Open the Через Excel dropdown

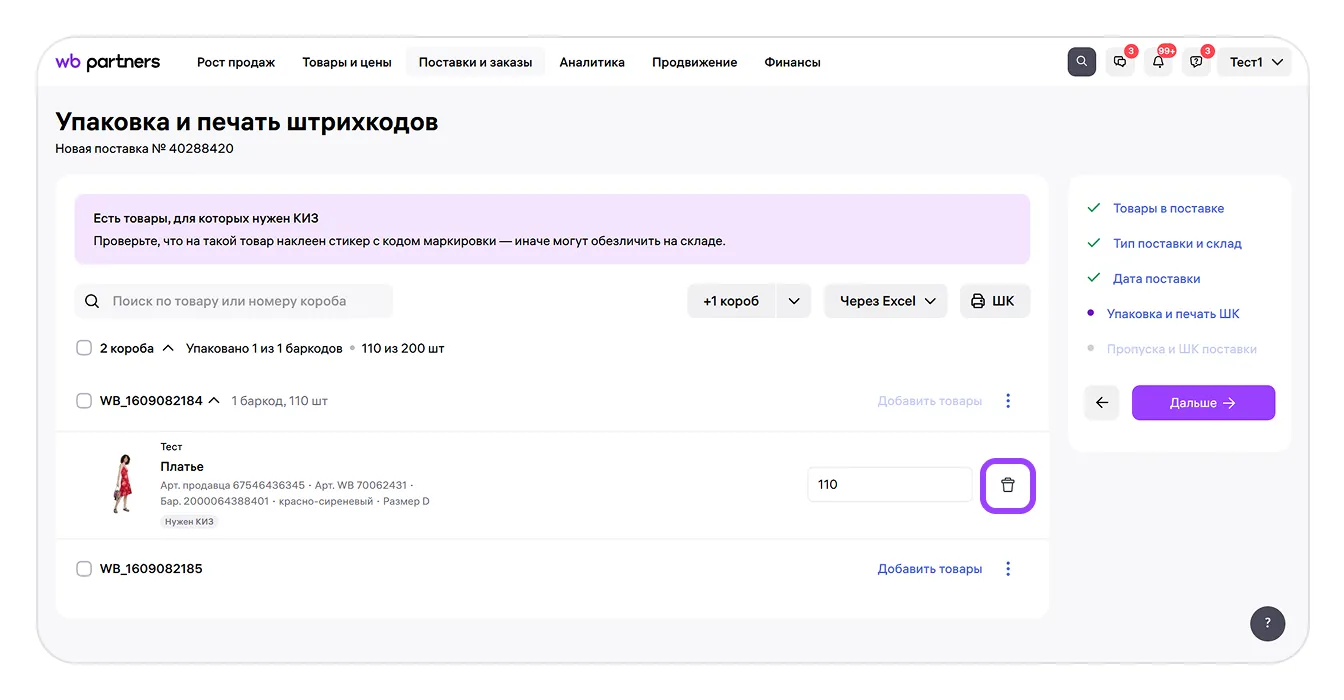click(x=886, y=301)
